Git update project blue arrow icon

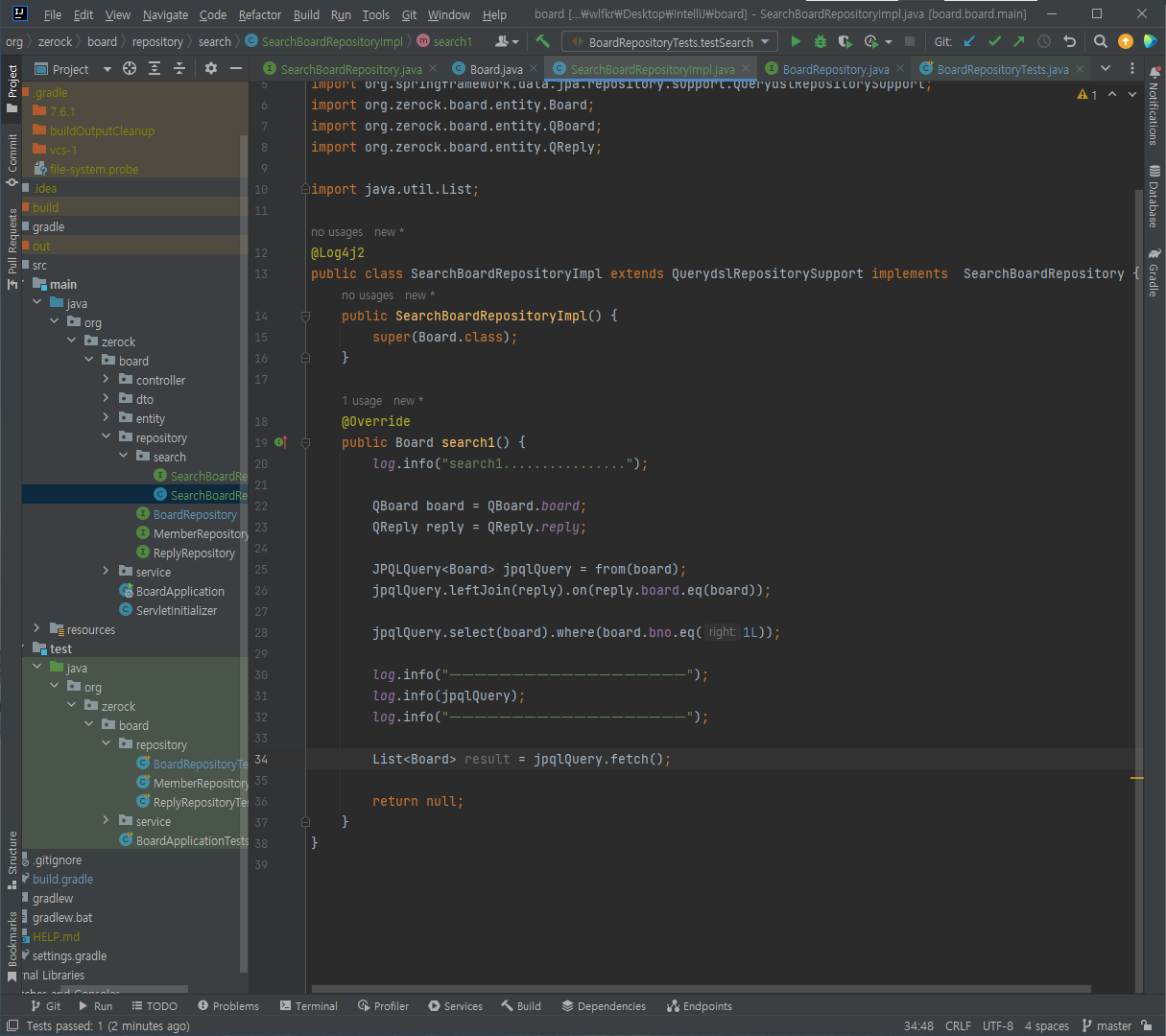969,41
